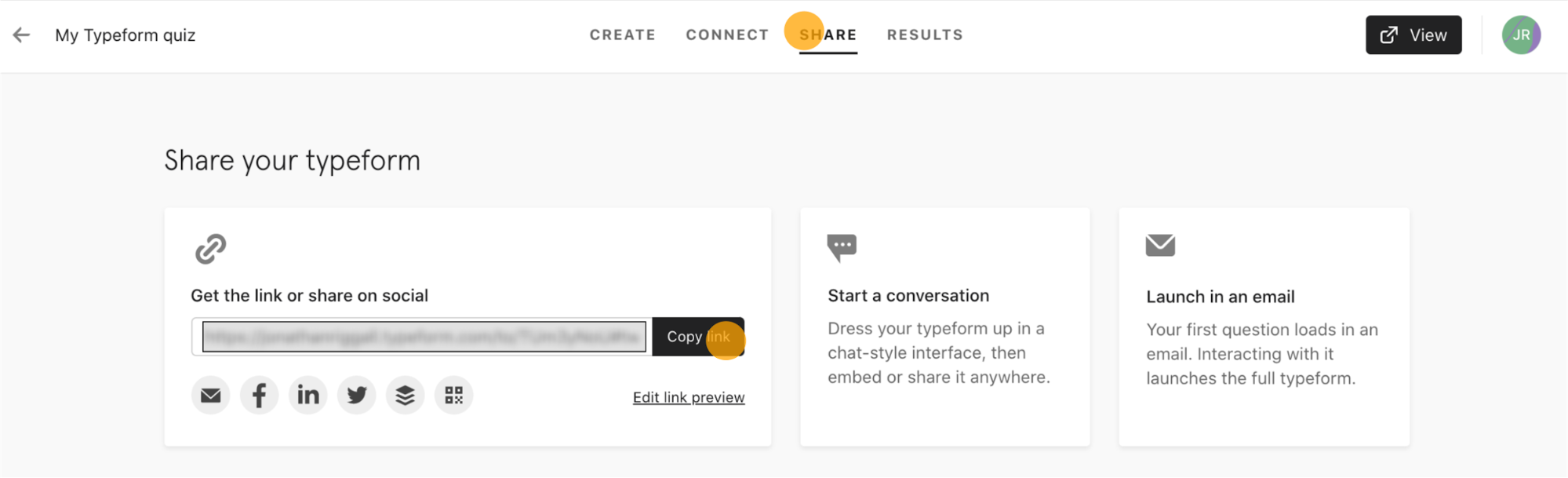Share typeform on LinkedIn
This screenshot has width=1568, height=478.
click(307, 395)
